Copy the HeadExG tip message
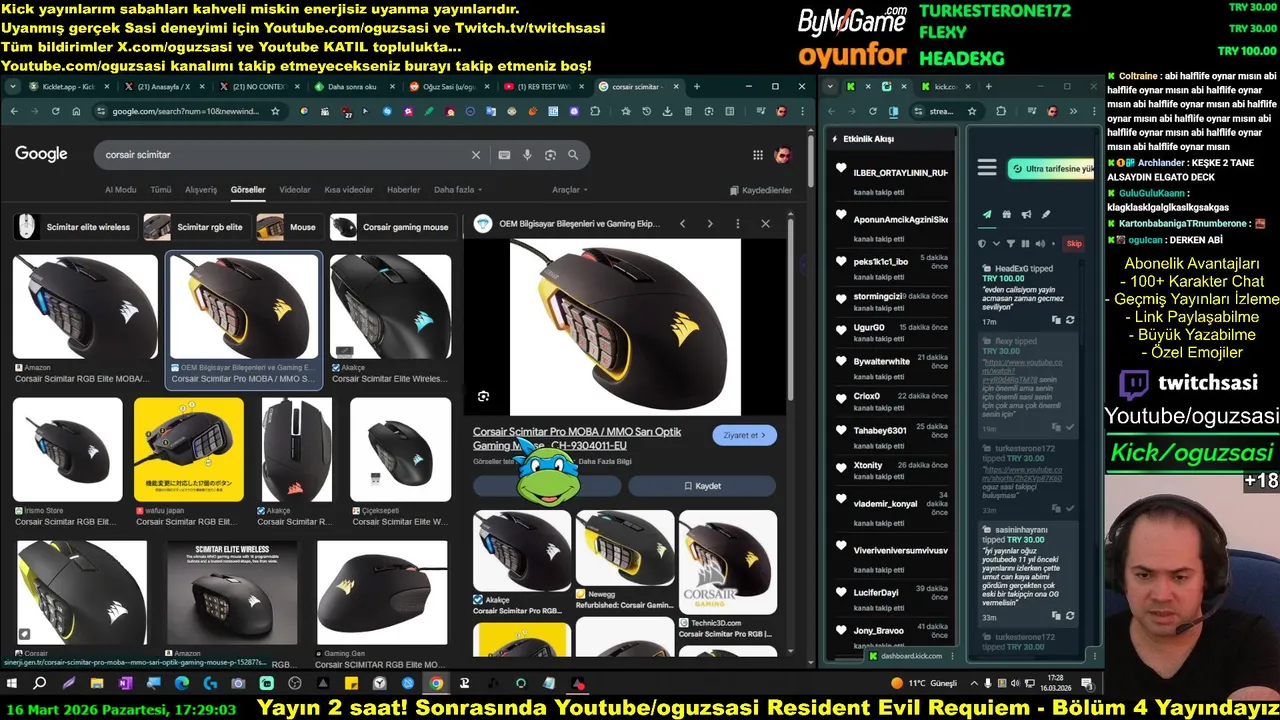 (x=1056, y=320)
